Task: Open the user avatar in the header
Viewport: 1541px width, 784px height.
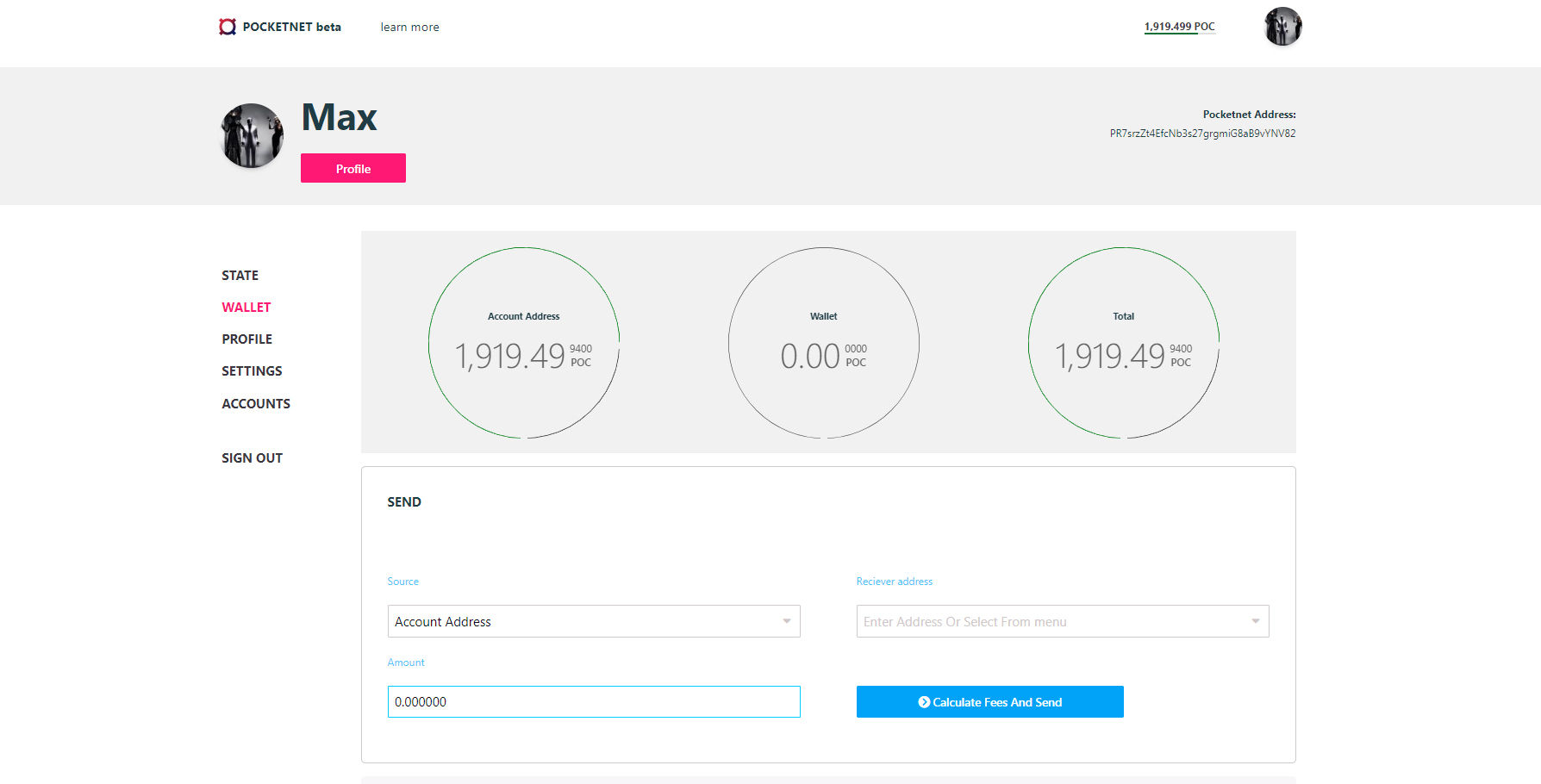Action: [1282, 27]
